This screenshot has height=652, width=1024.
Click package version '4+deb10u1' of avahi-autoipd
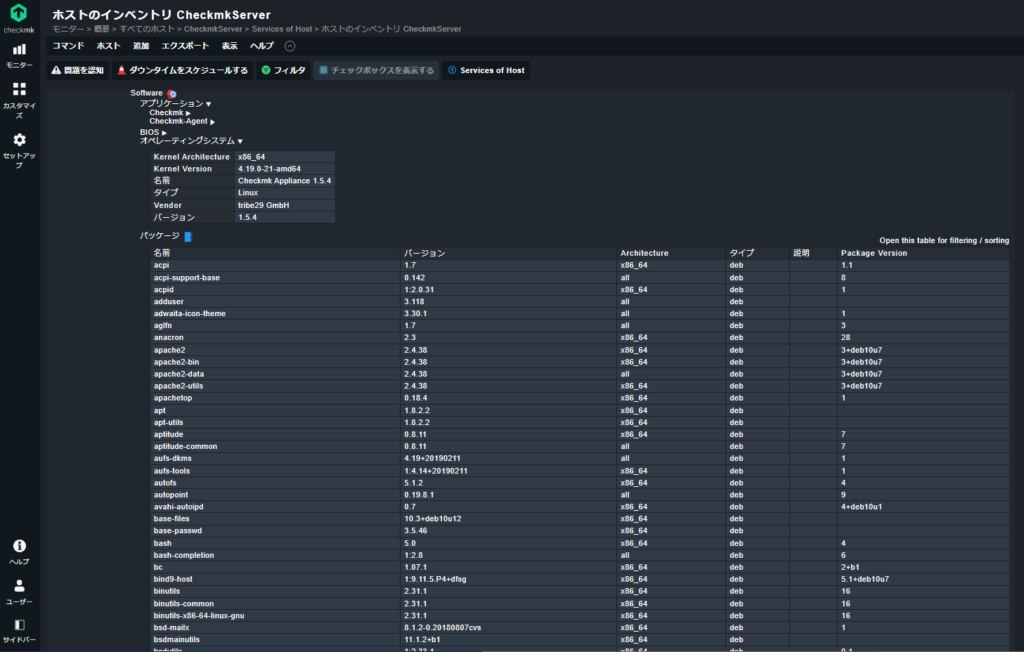861,507
